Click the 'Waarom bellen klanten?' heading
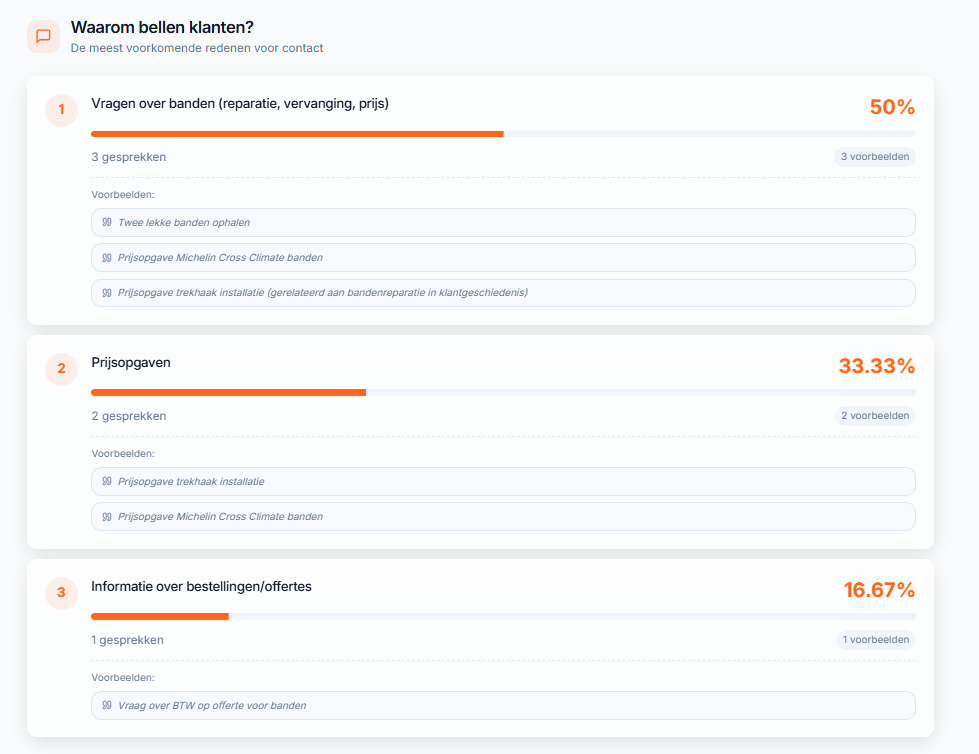This screenshot has width=979, height=754. pyautogui.click(x=162, y=27)
